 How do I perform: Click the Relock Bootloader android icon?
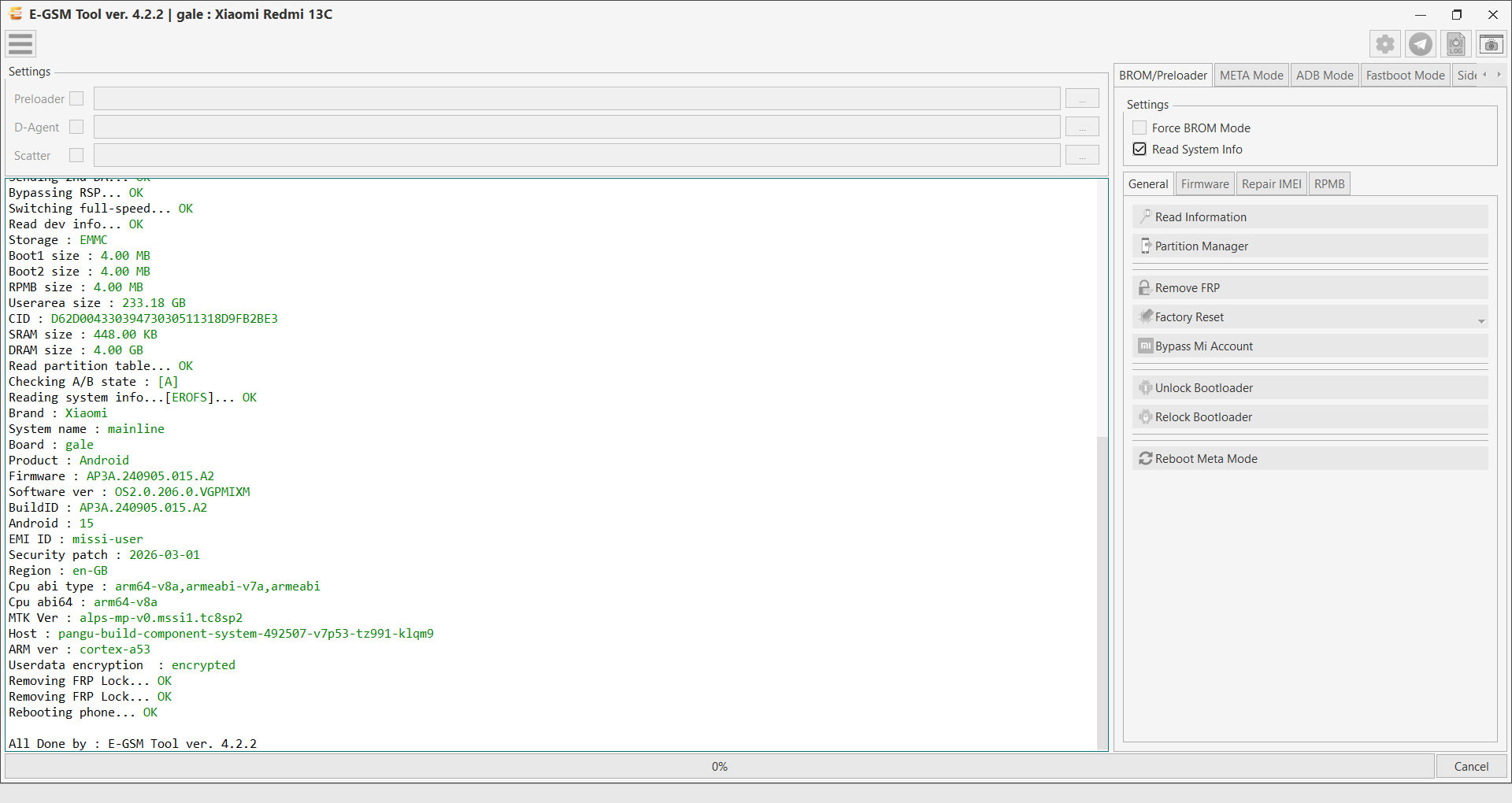[1146, 416]
